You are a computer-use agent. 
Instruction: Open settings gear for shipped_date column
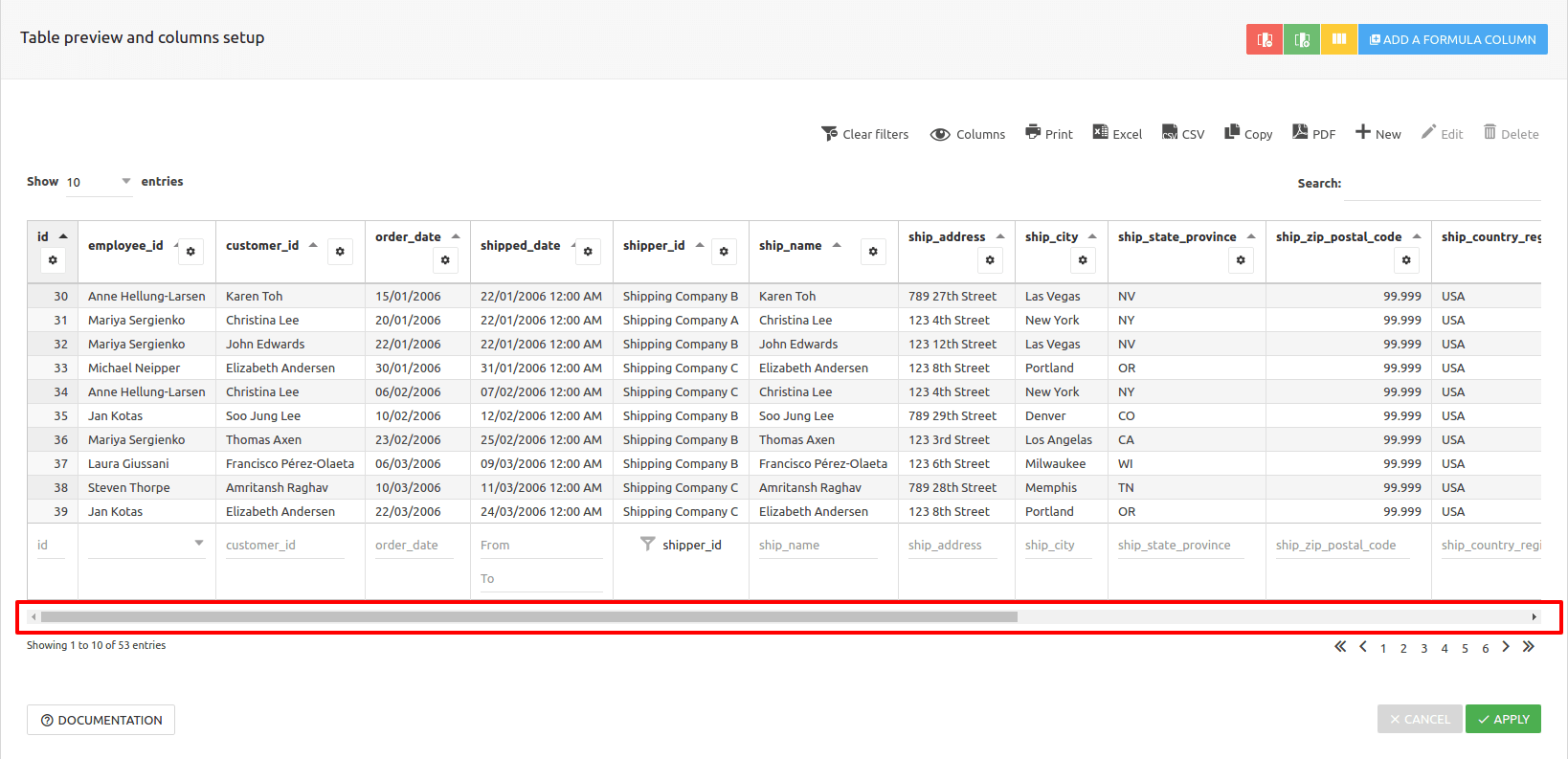pyautogui.click(x=588, y=252)
